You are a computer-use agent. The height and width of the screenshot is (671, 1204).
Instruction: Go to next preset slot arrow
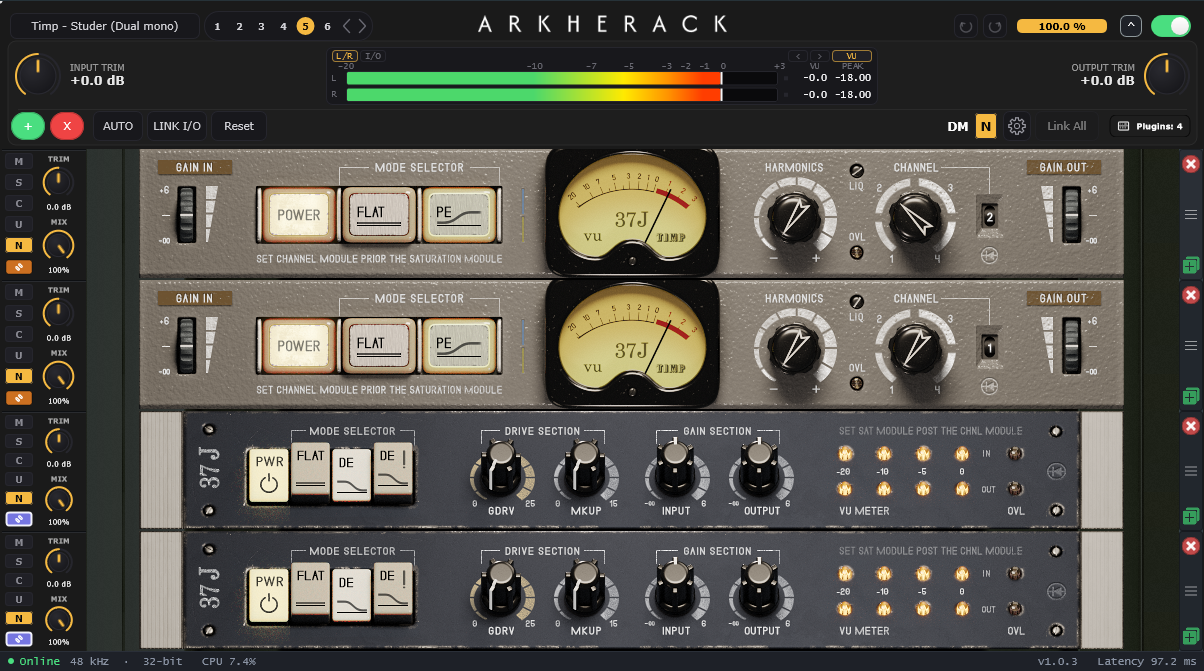[362, 26]
